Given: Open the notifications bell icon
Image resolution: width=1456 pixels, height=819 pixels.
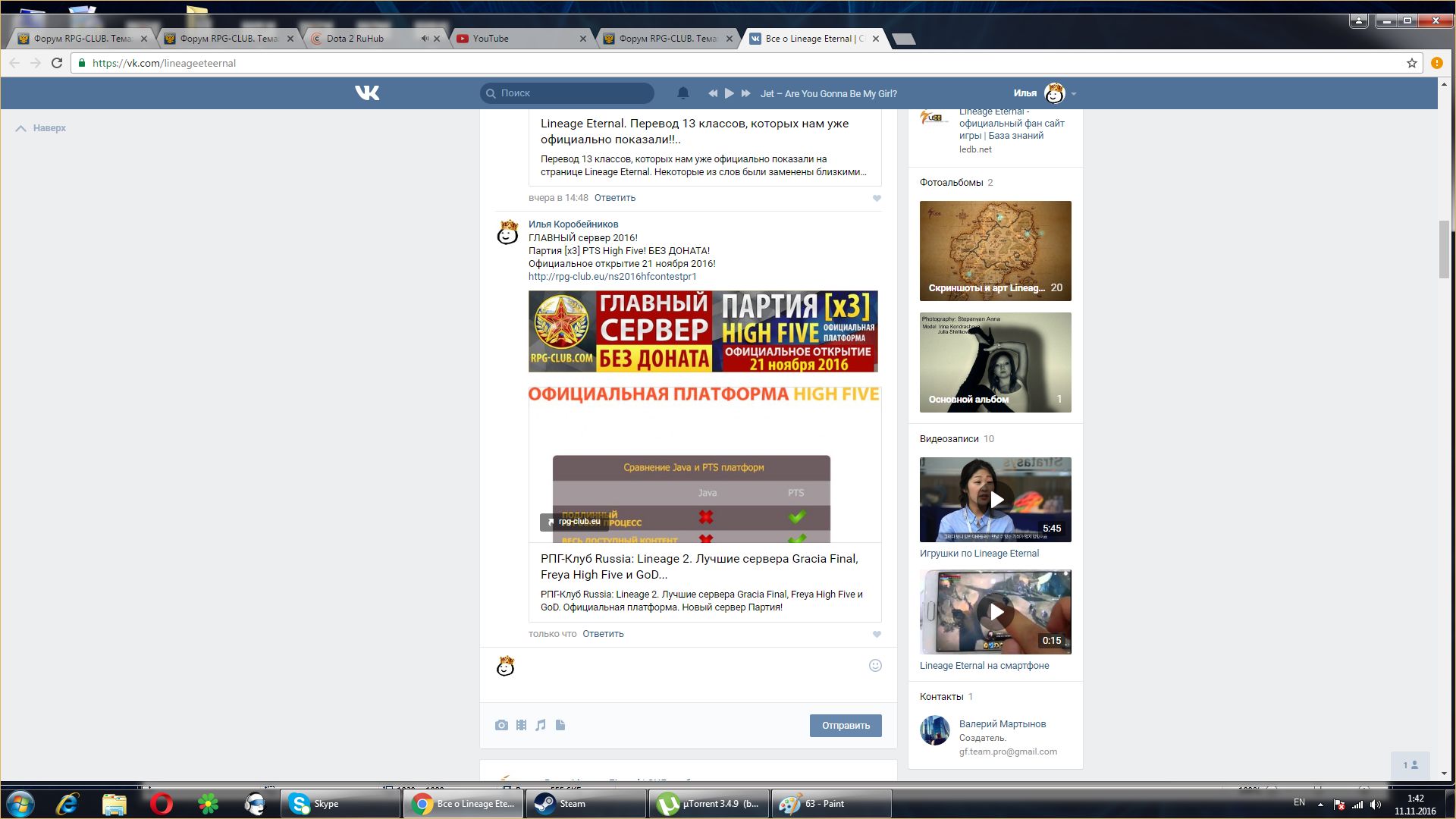Looking at the screenshot, I should point(682,93).
